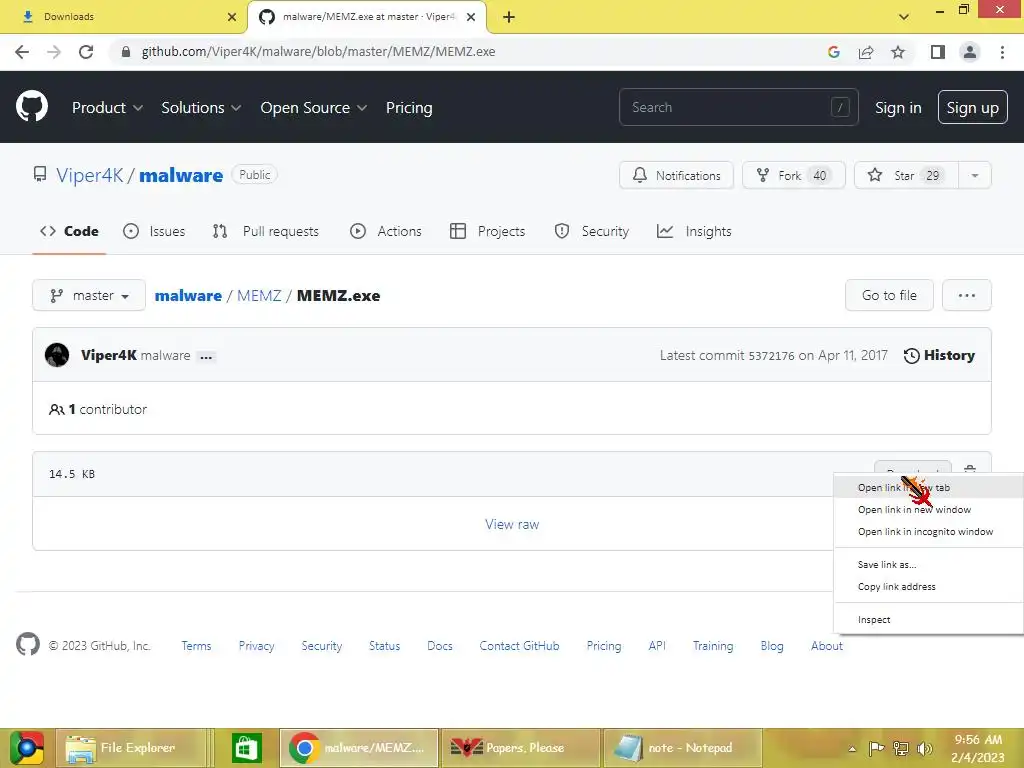This screenshot has height=768, width=1024.
Task: Choose Open link in incognito window
Action: point(928,532)
